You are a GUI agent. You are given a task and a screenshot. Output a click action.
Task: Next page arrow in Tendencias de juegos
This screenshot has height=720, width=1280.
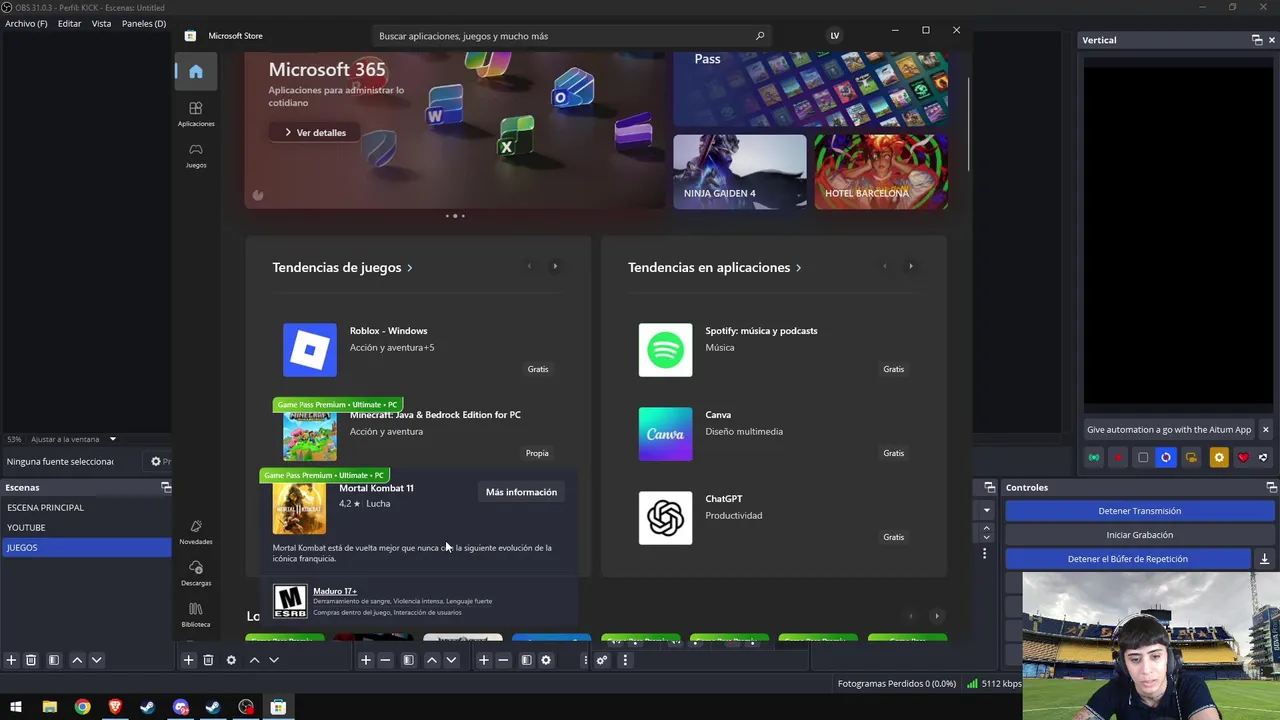coord(555,266)
